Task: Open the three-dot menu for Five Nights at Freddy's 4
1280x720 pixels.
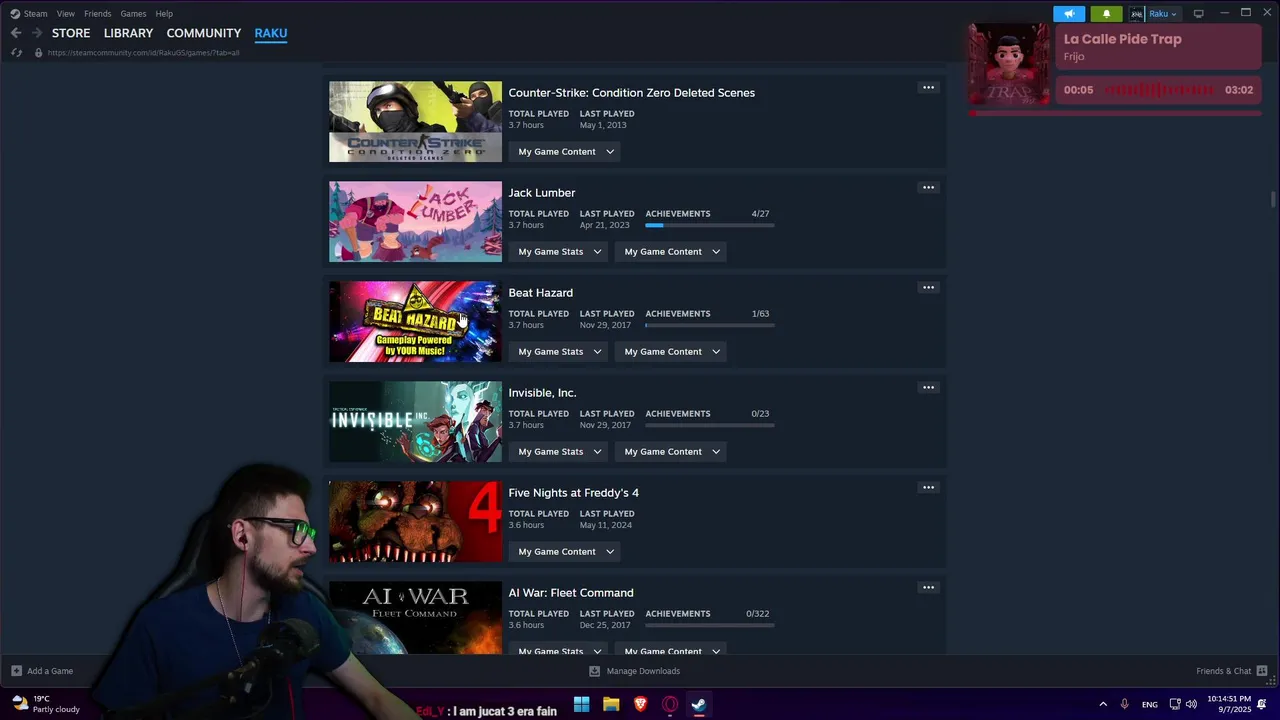Action: click(928, 488)
